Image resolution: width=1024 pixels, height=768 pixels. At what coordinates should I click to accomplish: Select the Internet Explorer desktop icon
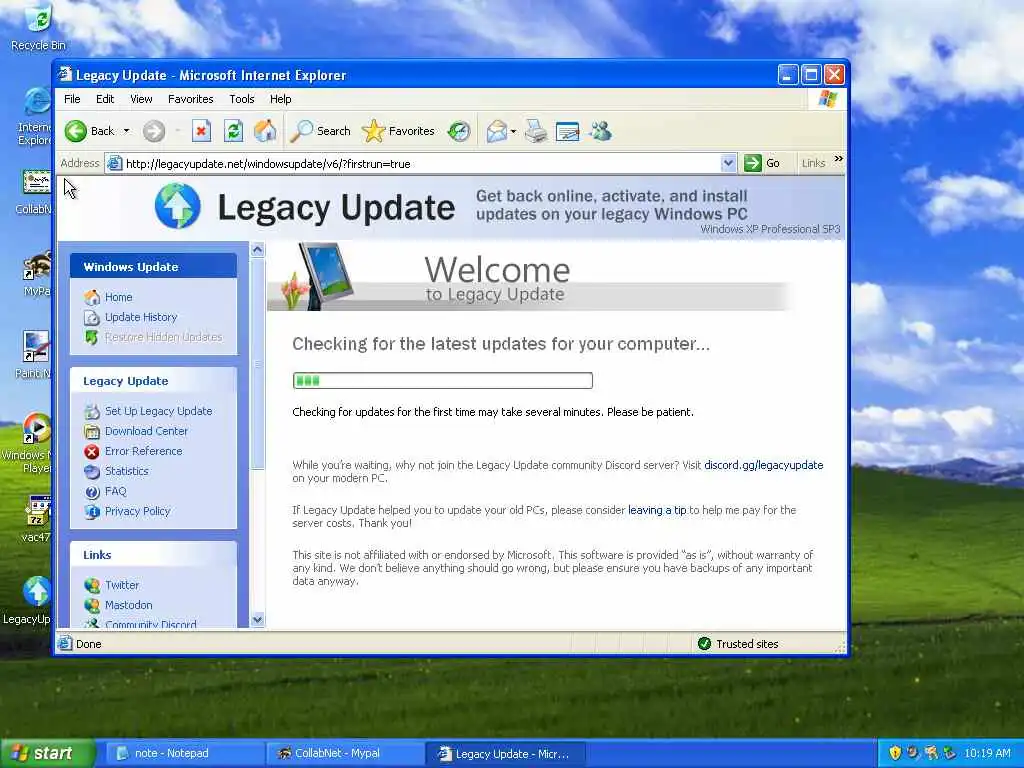[x=36, y=118]
